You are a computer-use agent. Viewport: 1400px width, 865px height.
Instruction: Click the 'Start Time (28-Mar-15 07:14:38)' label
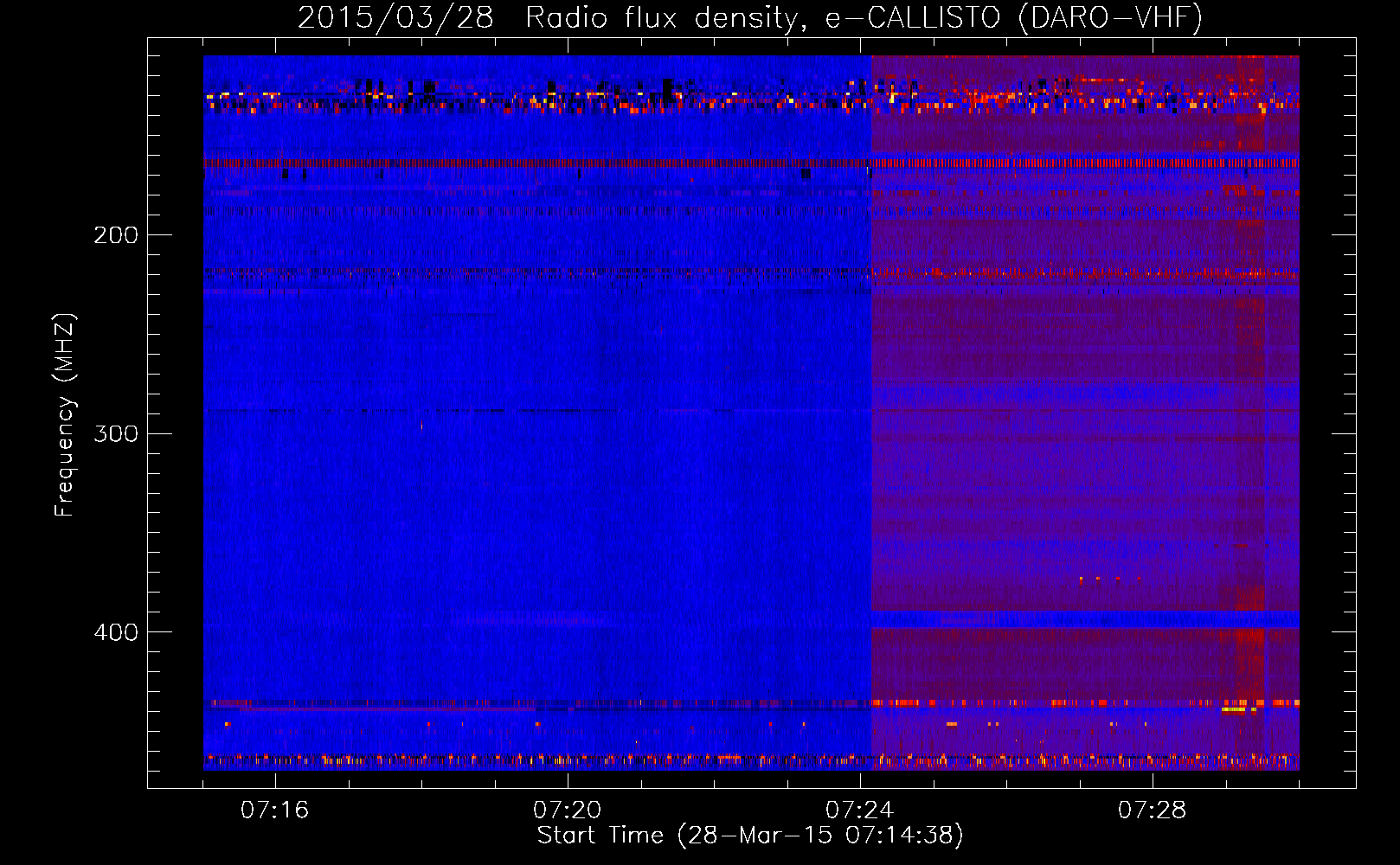750,836
